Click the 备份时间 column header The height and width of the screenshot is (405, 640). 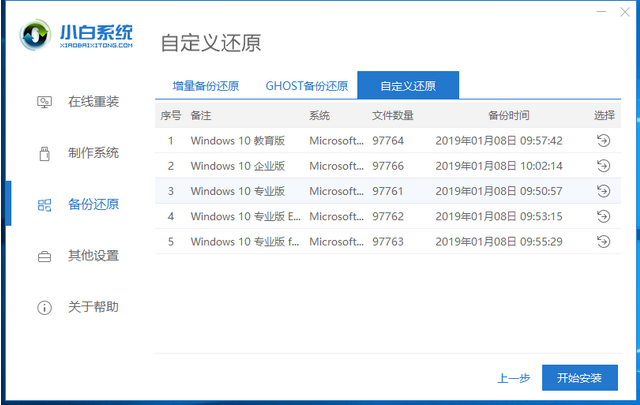(x=509, y=116)
